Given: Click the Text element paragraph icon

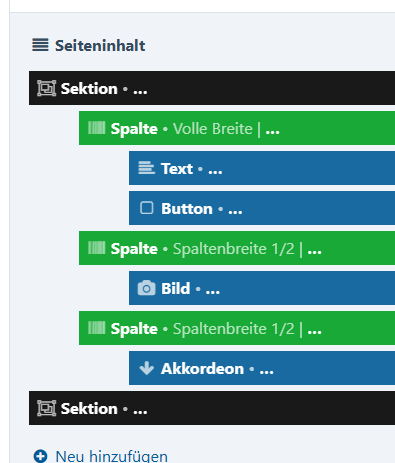Looking at the screenshot, I should click(x=146, y=168).
